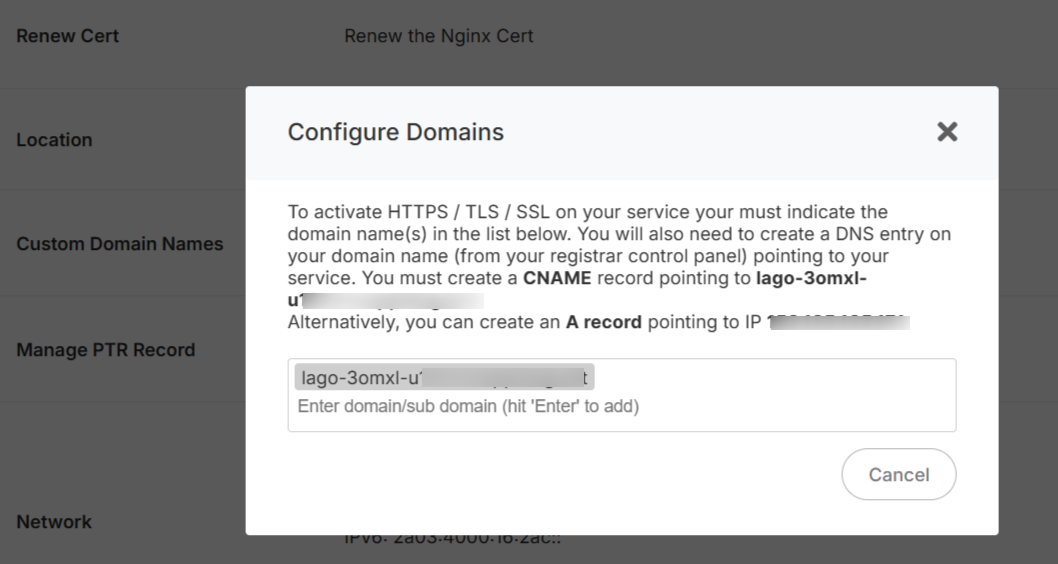This screenshot has width=1058, height=564.
Task: Open the 'Manage PTR Record' row
Action: point(106,350)
